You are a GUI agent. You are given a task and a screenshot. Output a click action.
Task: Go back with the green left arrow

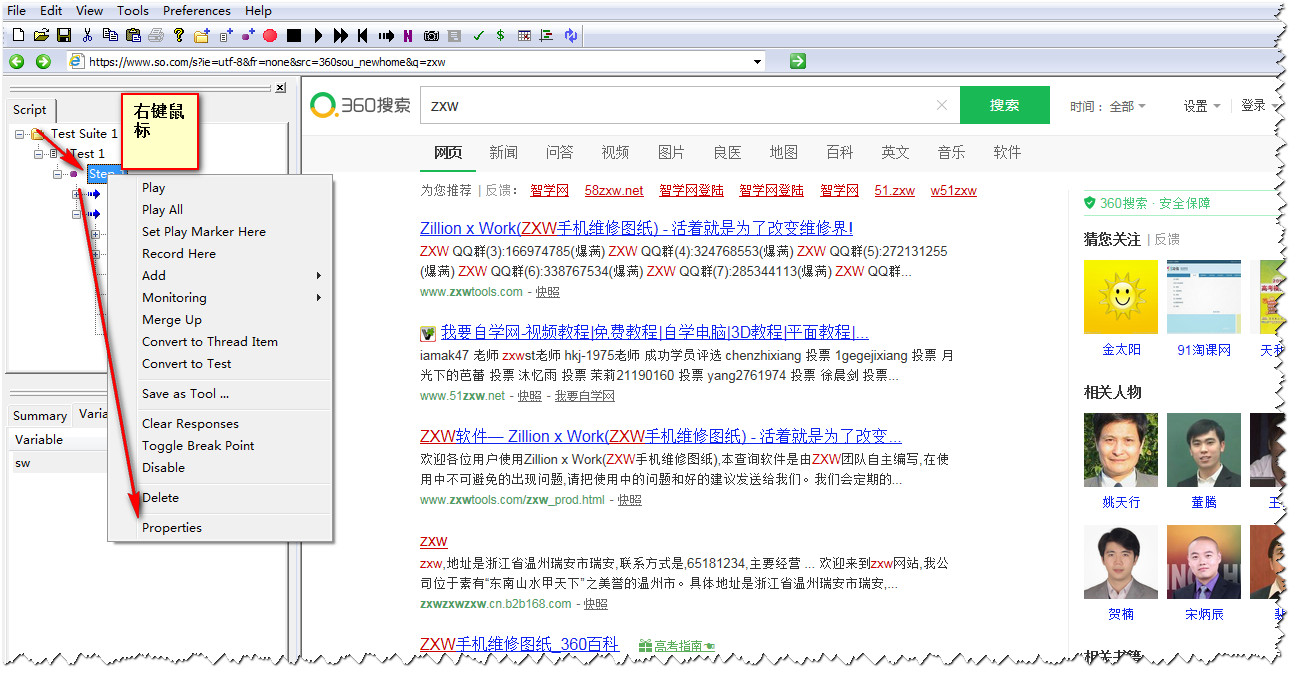[17, 61]
